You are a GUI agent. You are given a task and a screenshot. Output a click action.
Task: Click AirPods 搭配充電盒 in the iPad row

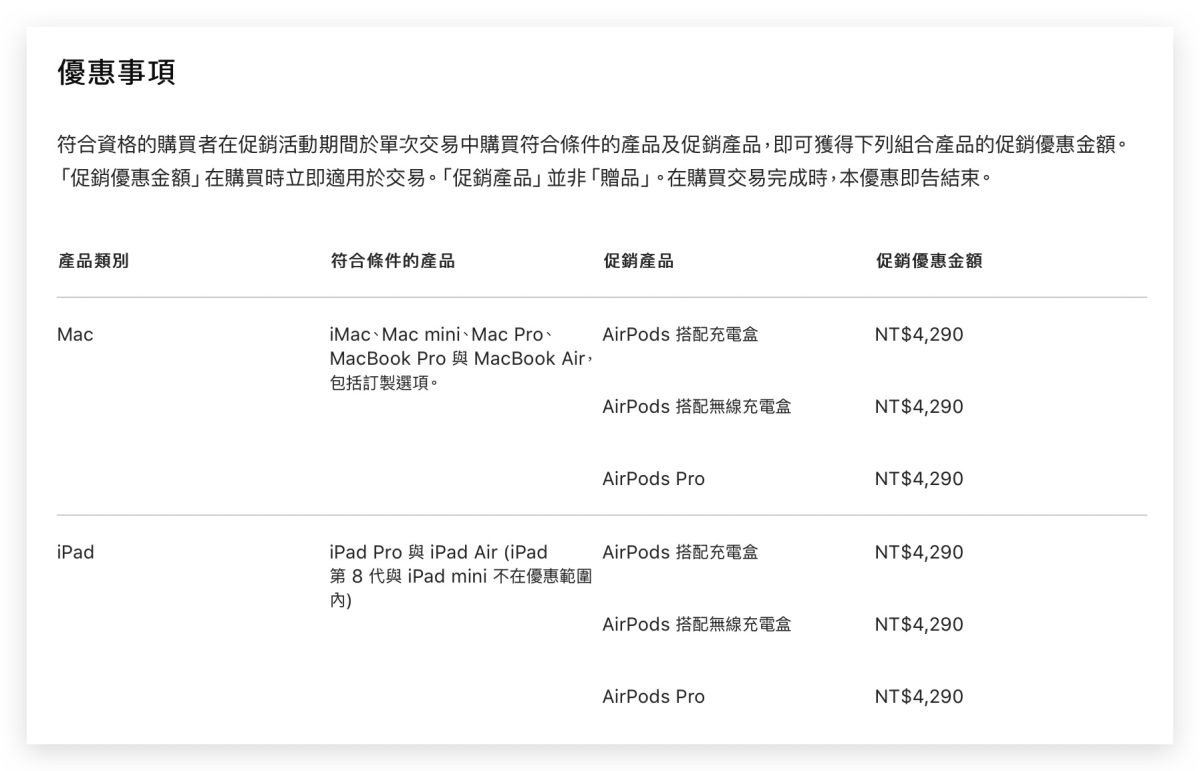[680, 552]
